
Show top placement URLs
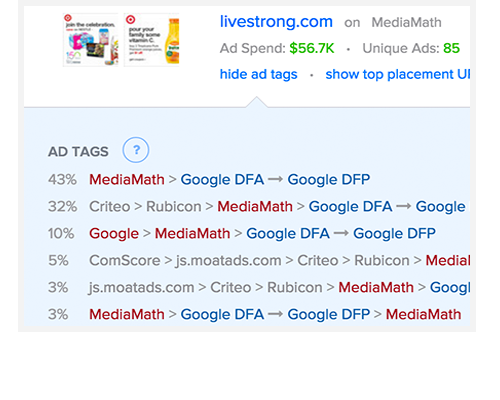[x=398, y=74]
